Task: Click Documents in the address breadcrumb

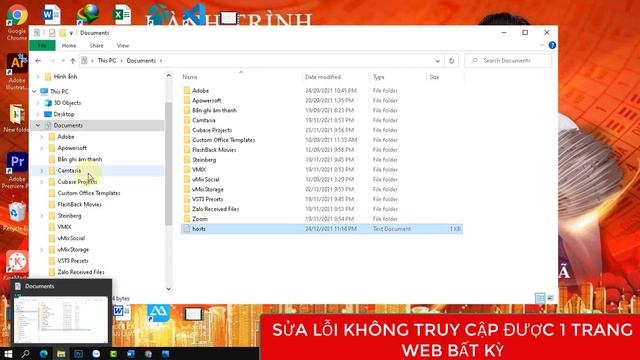Action: pos(141,61)
